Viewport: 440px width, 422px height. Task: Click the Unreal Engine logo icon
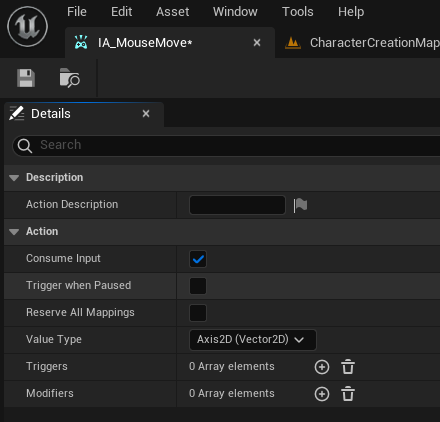(x=28, y=27)
